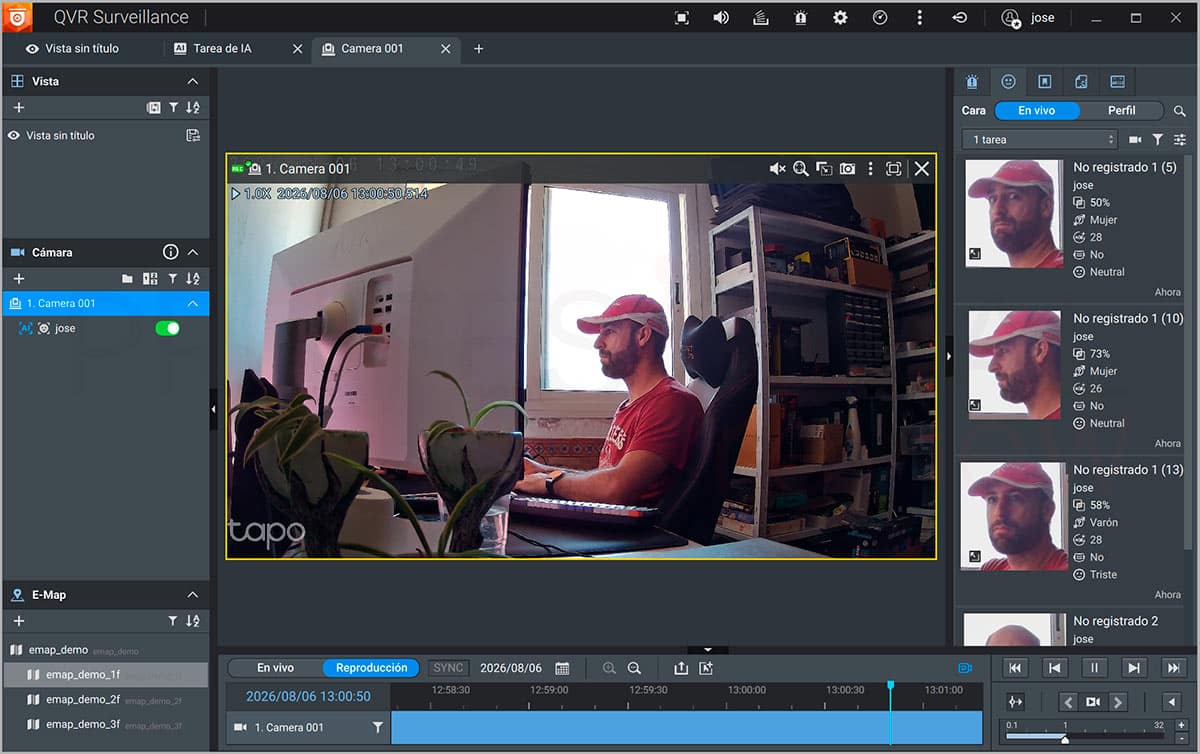Image resolution: width=1200 pixels, height=754 pixels.
Task: Open the performance gauge icon in the top bar
Action: pos(880,18)
